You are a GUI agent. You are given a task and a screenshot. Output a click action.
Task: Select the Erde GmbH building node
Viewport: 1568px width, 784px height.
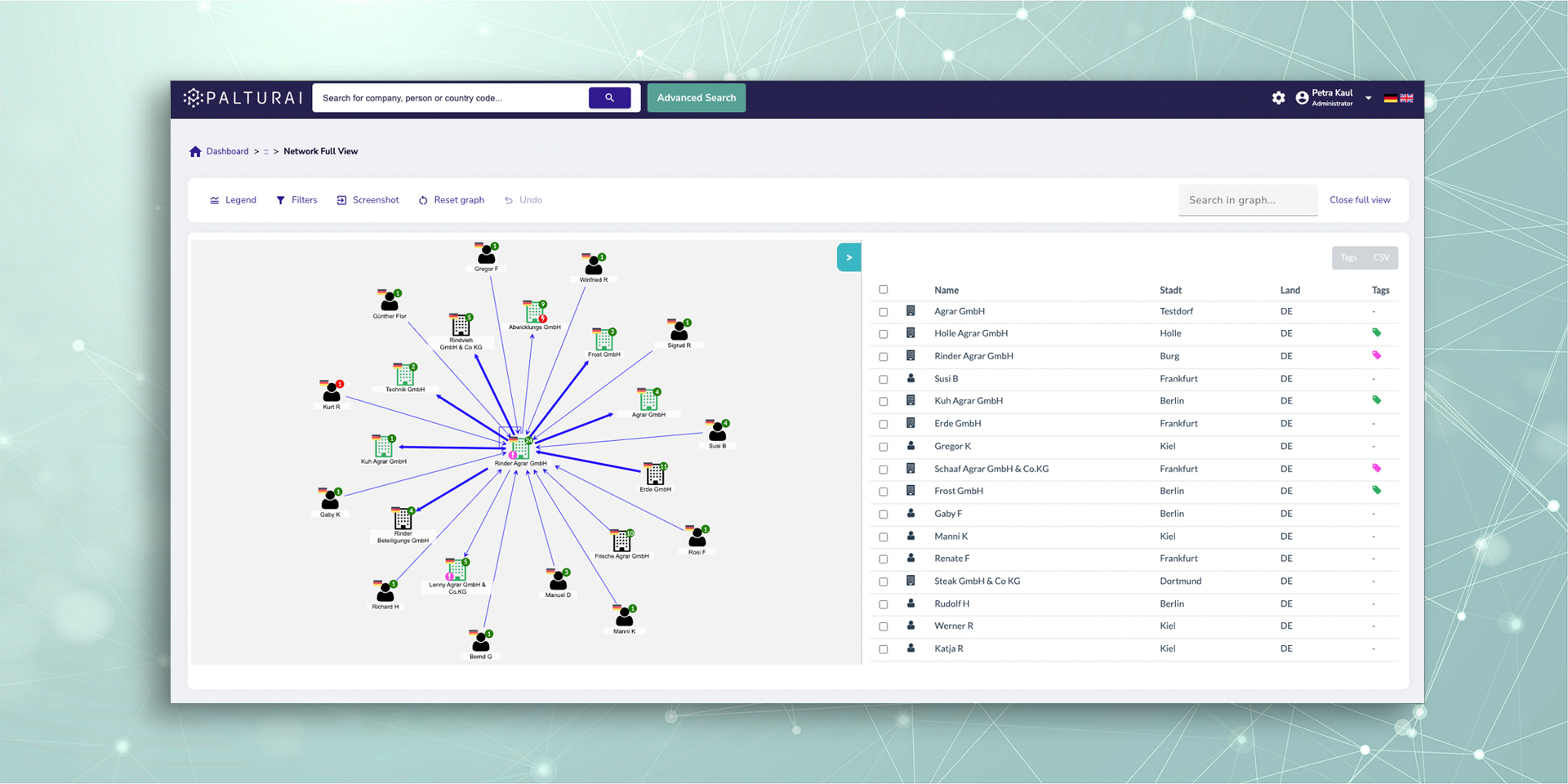[655, 474]
